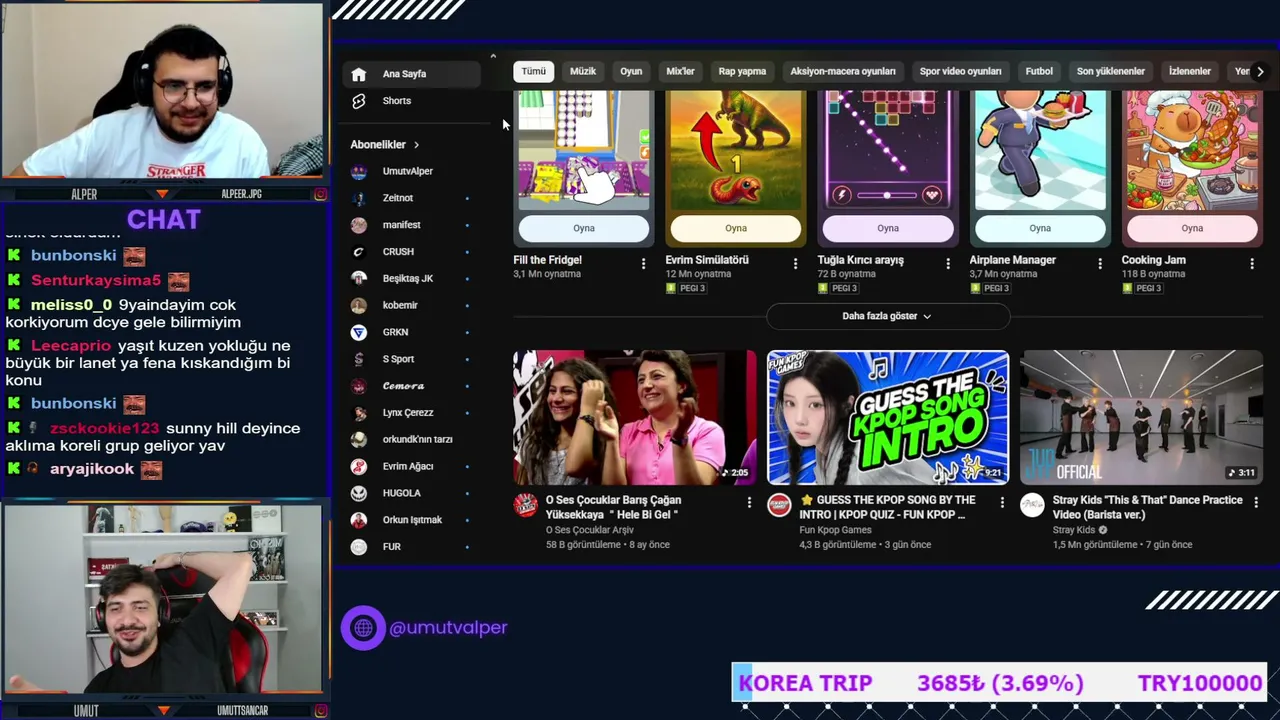Select the Son yüklenenler chip
Viewport: 1280px width, 720px height.
(x=1111, y=71)
